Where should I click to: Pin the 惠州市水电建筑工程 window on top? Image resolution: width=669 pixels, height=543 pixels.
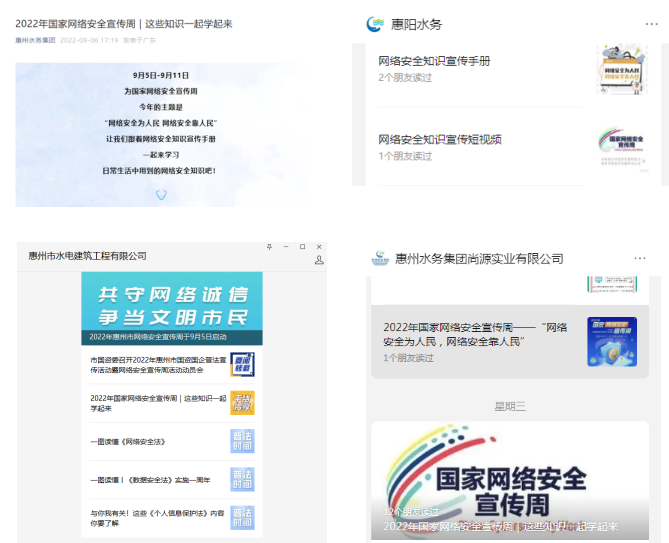coord(269,246)
